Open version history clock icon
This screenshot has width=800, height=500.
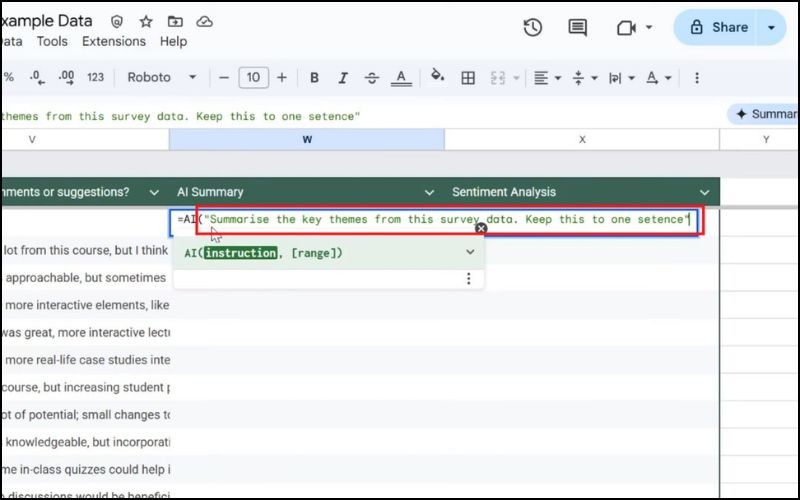pyautogui.click(x=533, y=28)
